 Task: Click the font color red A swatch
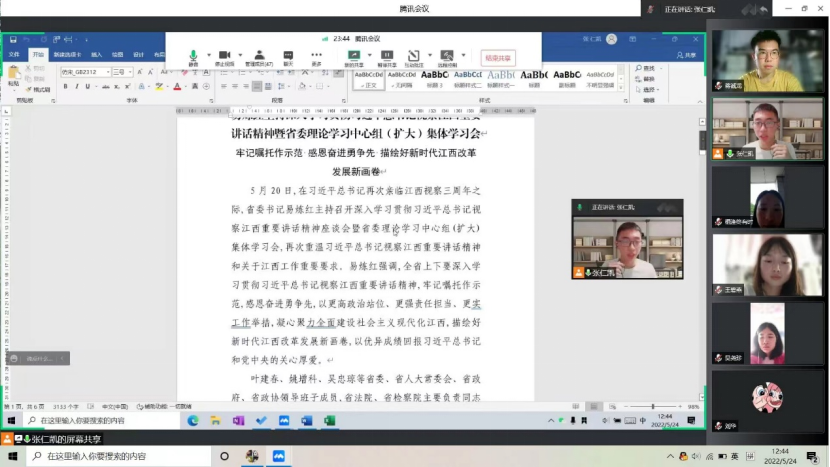coord(178,87)
